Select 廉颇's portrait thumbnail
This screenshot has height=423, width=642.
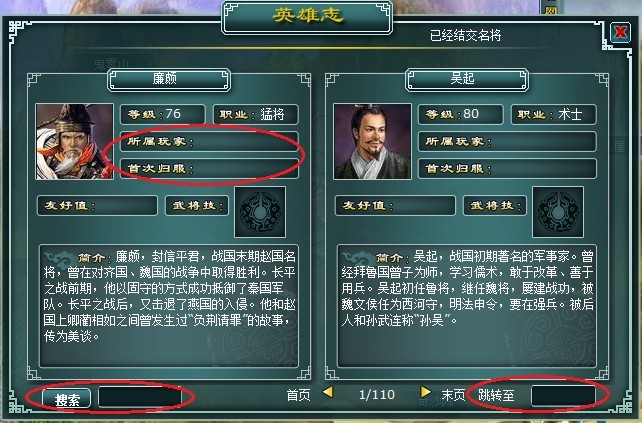click(75, 141)
